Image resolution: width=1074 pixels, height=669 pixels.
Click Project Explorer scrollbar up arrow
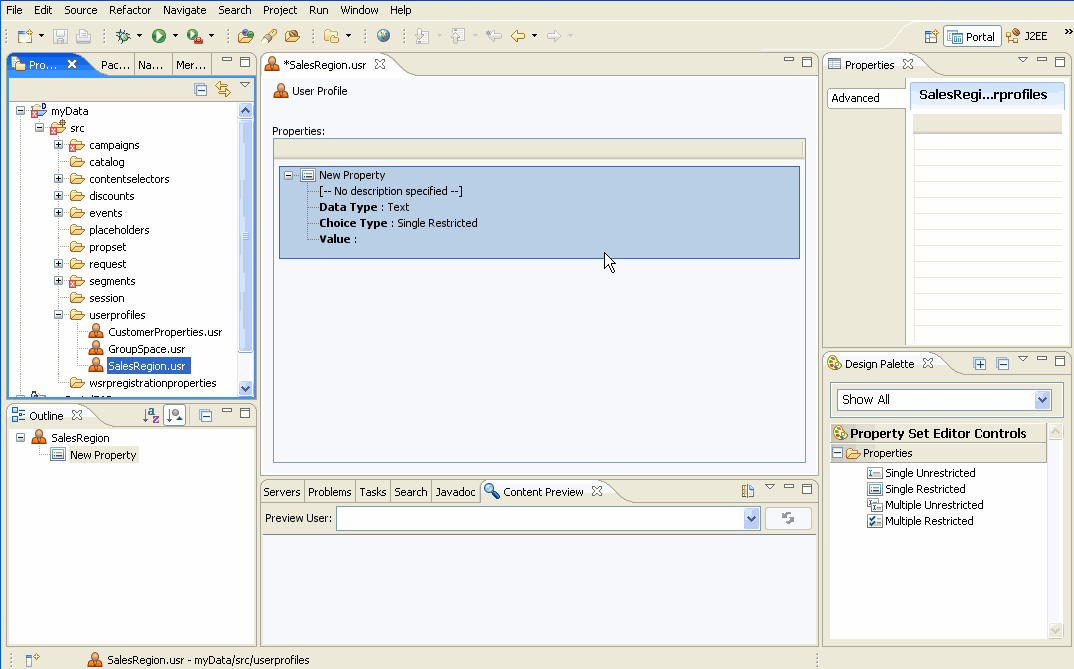coord(245,110)
